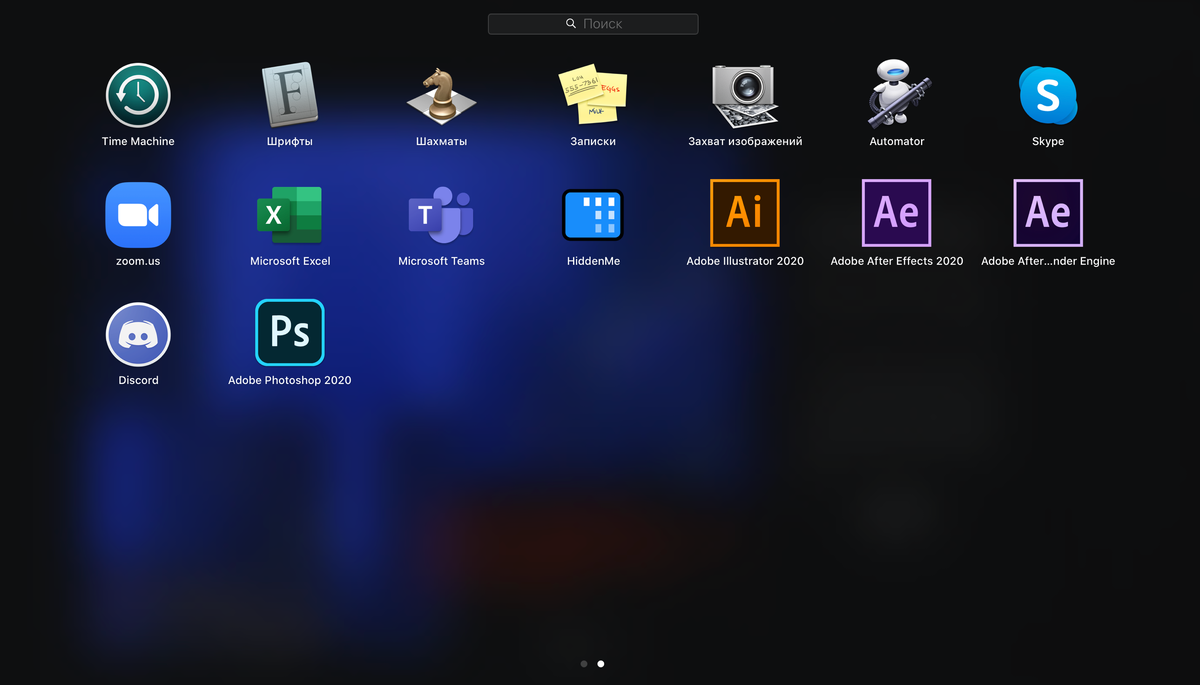Viewport: 1200px width, 685px height.
Task: Click the Поиск search field
Action: tap(593, 23)
